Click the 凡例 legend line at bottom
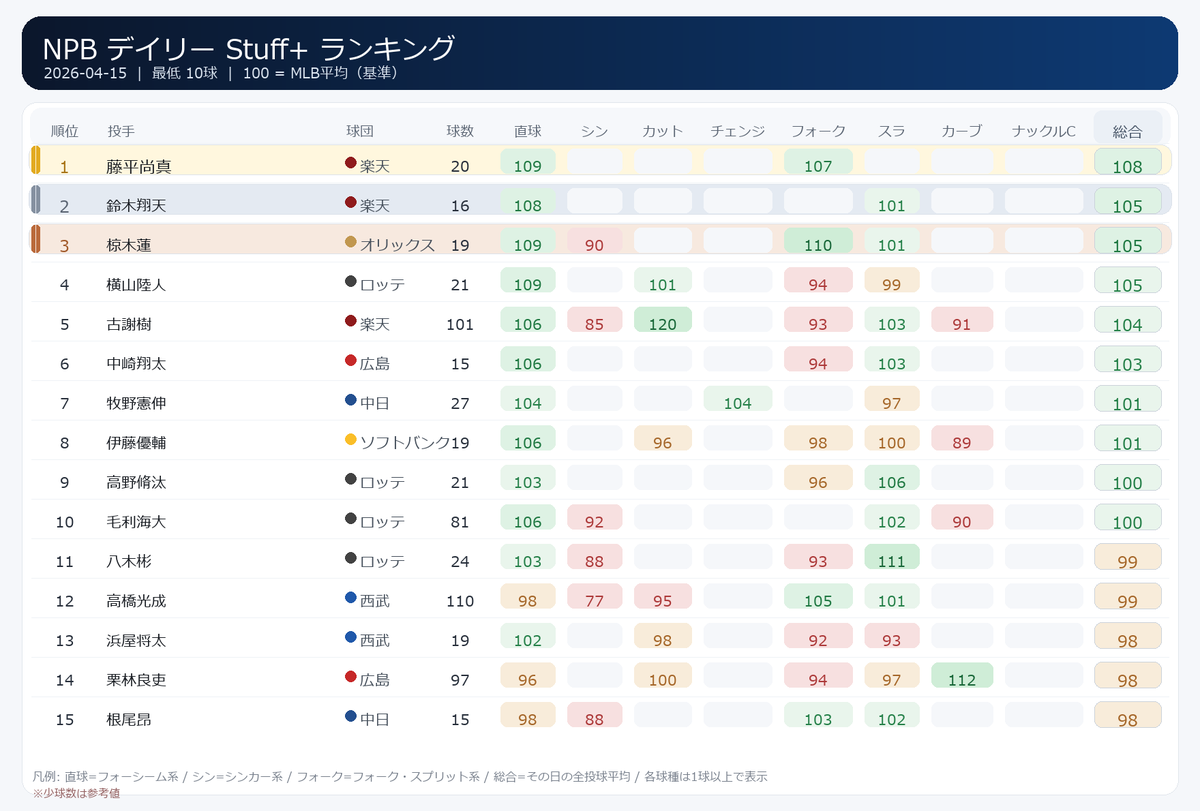The image size is (1200, 811). 400,777
